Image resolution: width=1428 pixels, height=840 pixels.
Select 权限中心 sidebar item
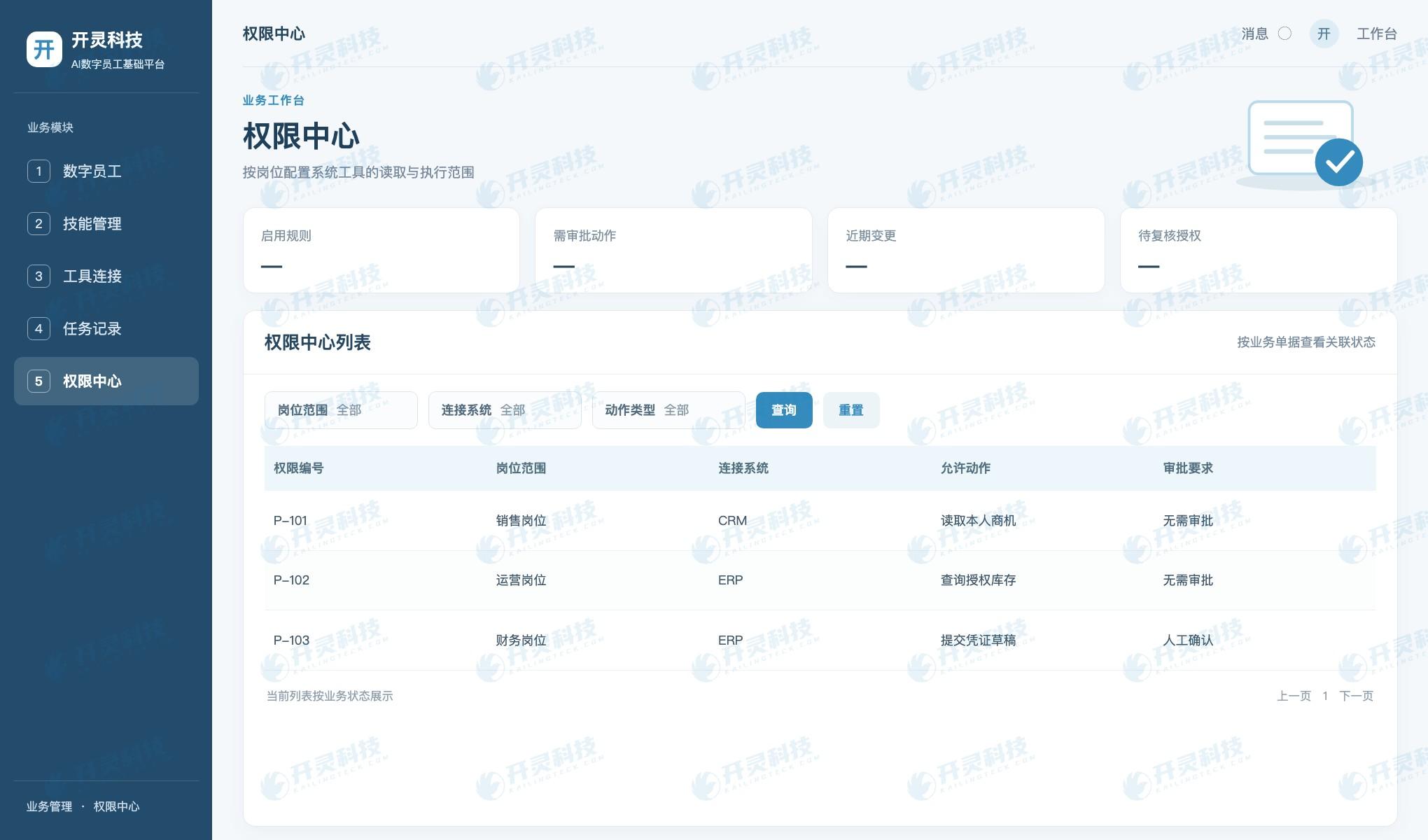[106, 381]
